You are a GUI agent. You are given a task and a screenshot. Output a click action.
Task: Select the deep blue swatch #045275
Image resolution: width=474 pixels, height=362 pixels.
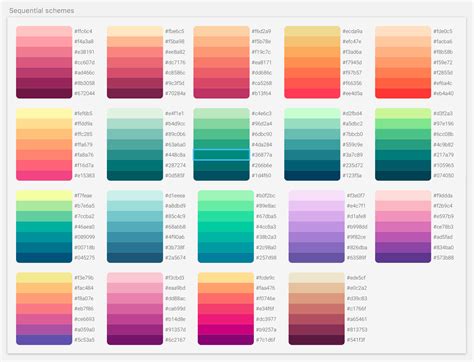tap(44, 258)
